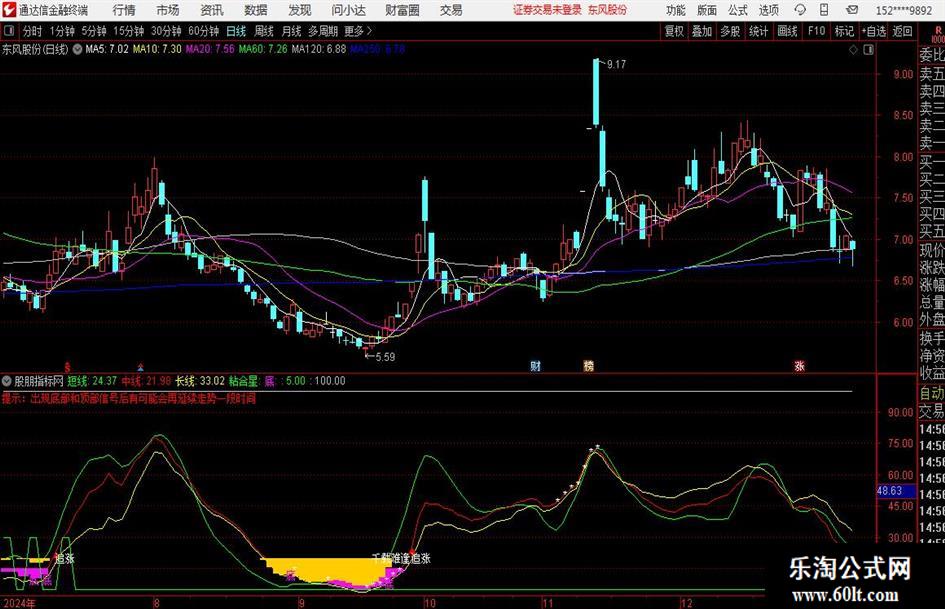Image resolution: width=945 pixels, height=609 pixels.
Task: Expand the 股朋指标网 indicator dropdown
Action: click(7, 381)
